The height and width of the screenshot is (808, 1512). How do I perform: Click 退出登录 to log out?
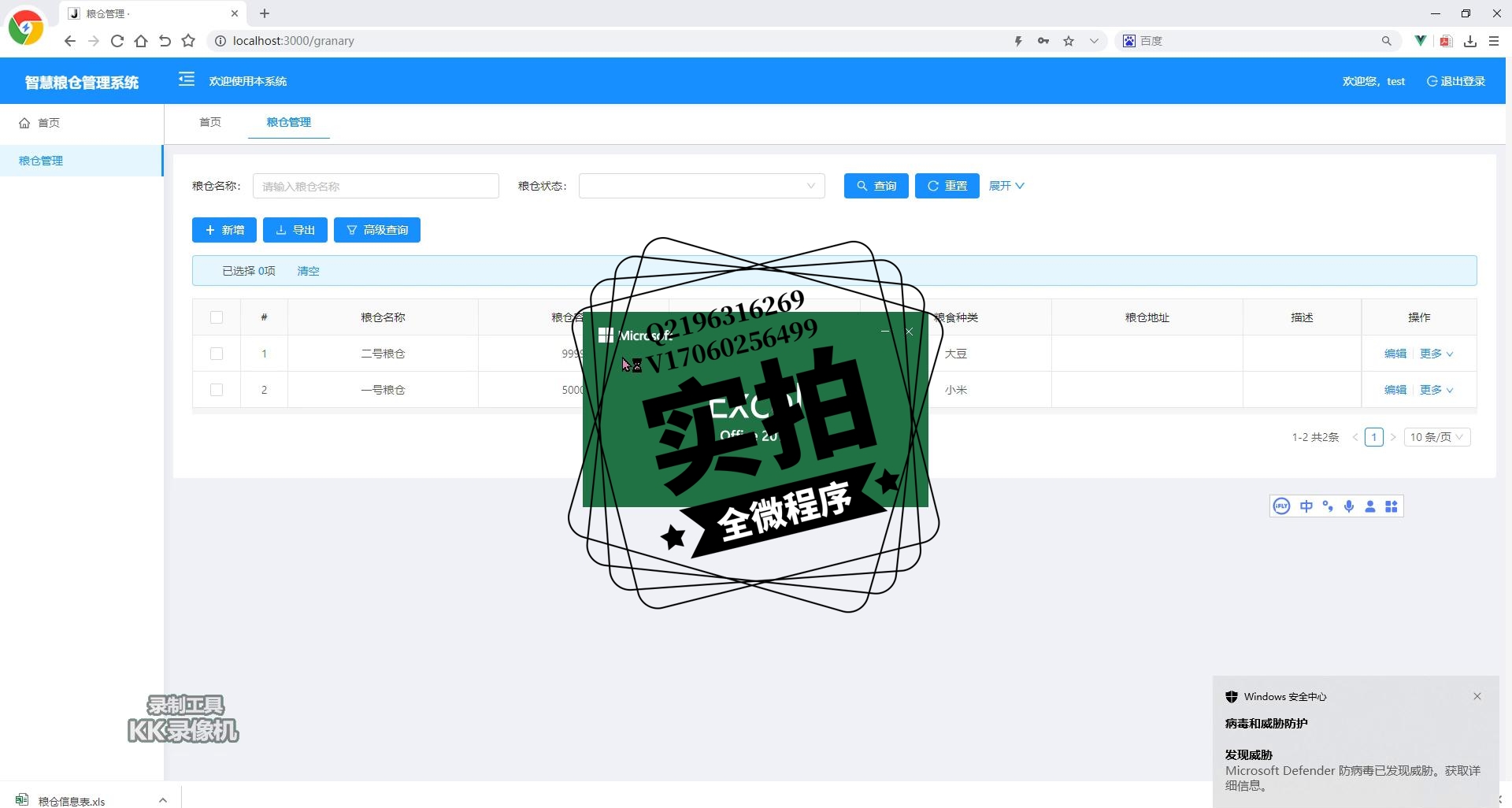click(x=1456, y=81)
